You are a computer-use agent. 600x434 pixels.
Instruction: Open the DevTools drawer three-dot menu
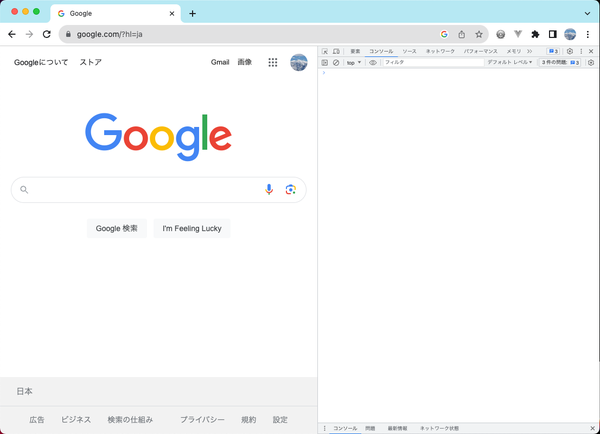(x=324, y=428)
